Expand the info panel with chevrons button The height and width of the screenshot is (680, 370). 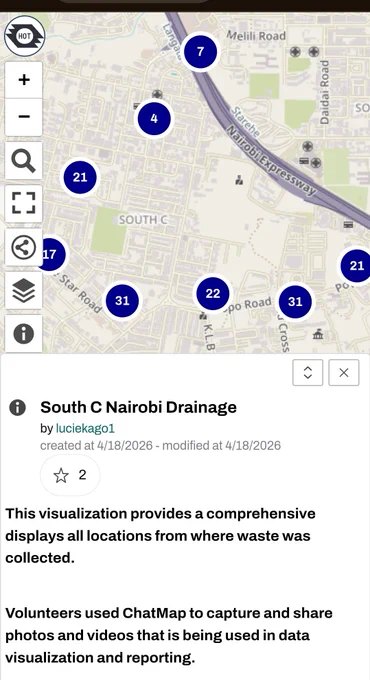[x=308, y=373]
